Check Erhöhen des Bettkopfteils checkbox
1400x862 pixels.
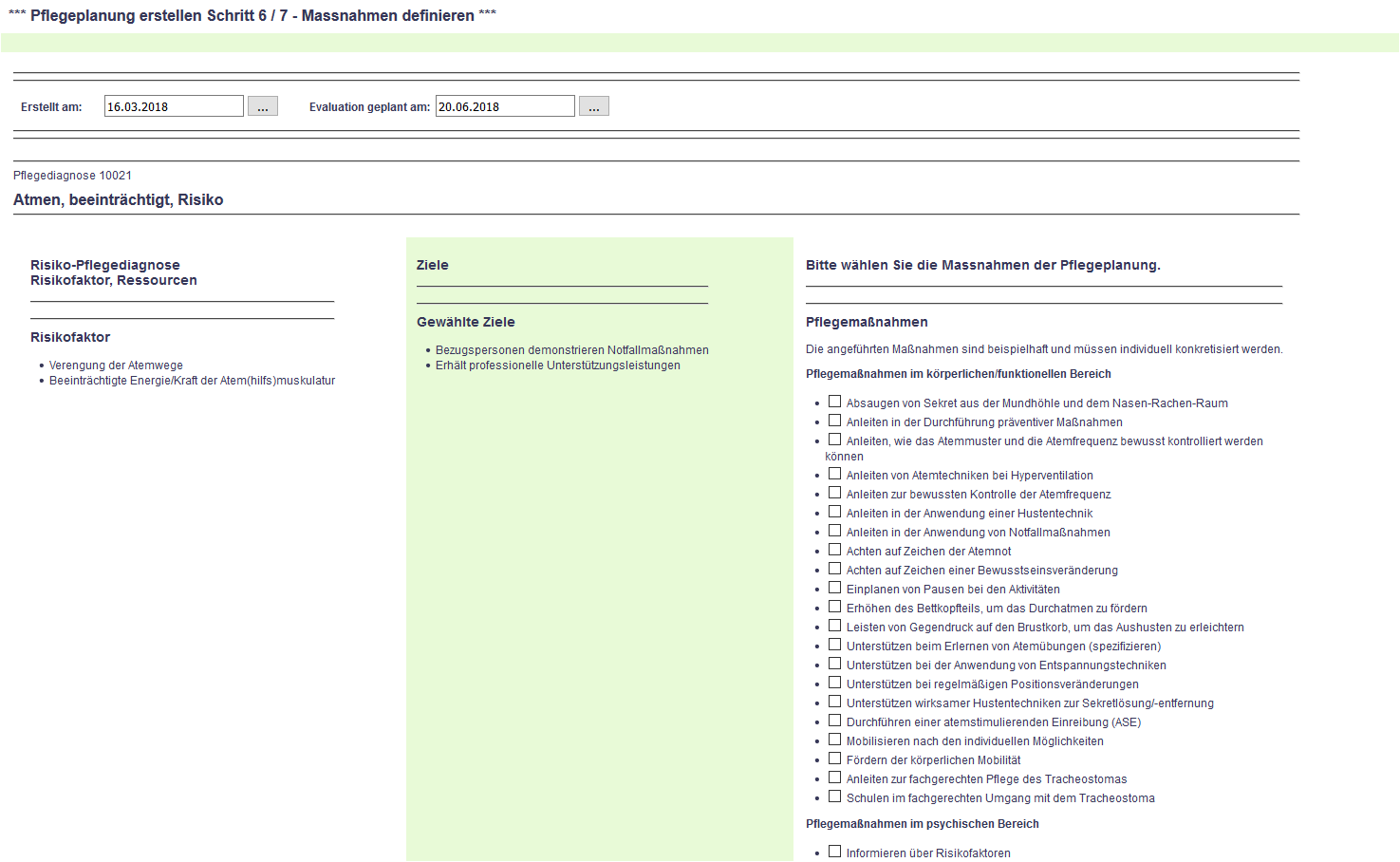tap(834, 607)
